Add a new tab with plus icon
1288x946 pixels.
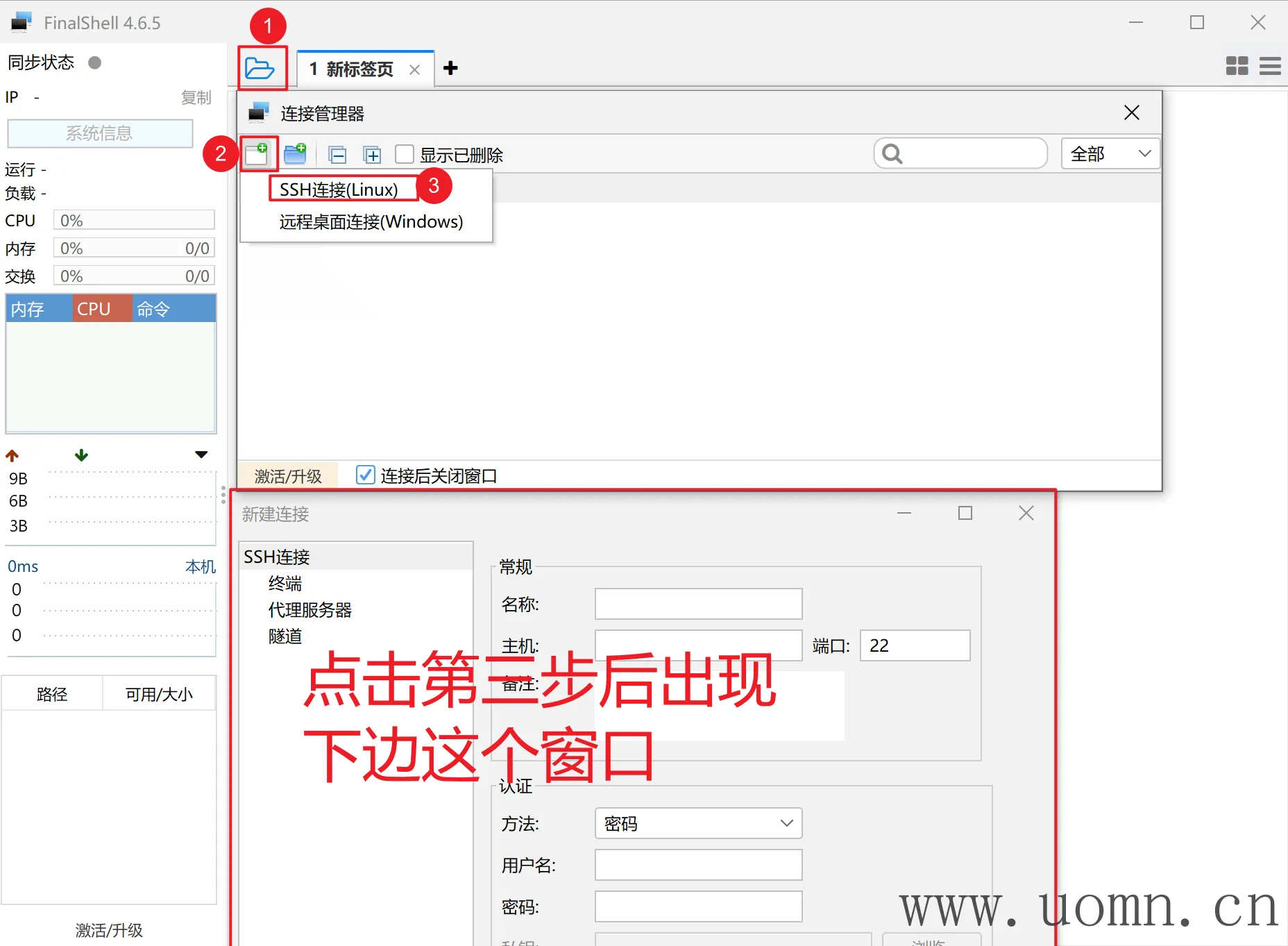pos(450,68)
